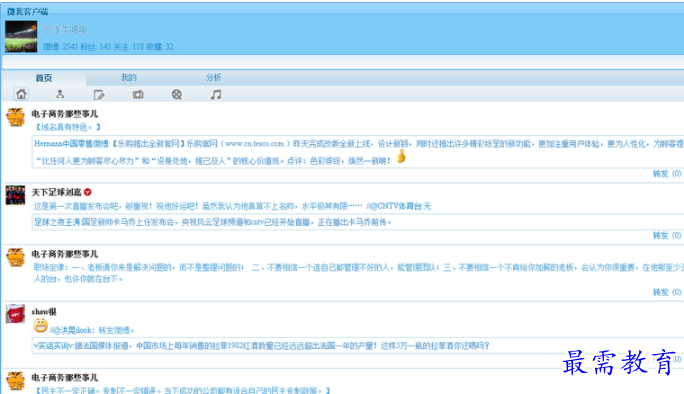Viewport: 684px width, 394px height.
Task: Select the 【域名真有特色。】 post text
Action: (67, 127)
